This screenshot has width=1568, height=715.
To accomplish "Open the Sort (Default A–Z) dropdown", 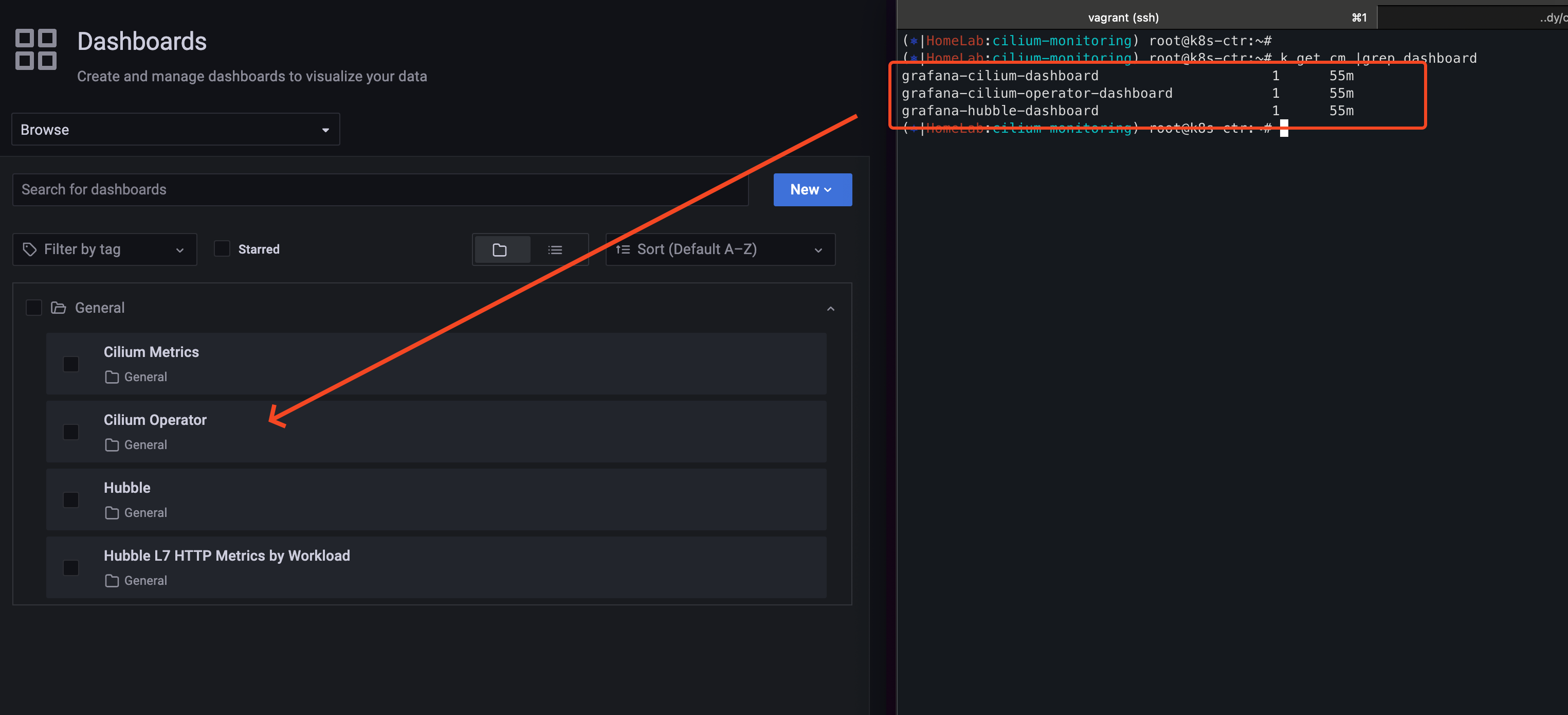I will point(720,249).
